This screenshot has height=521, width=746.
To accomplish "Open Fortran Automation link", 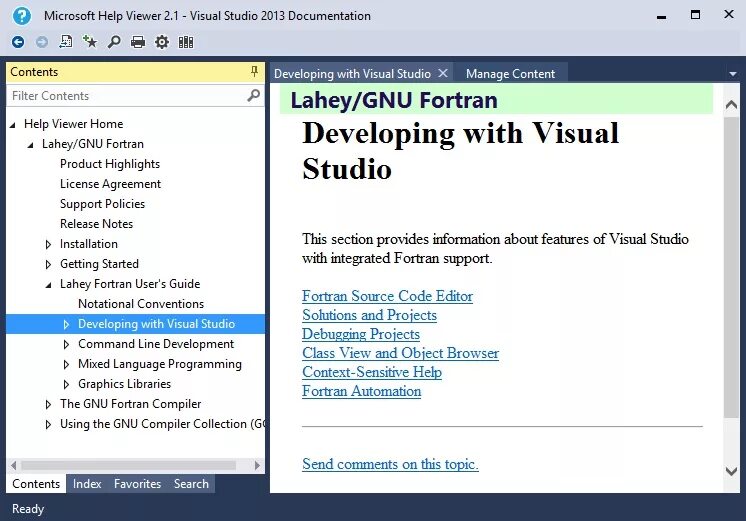I will pyautogui.click(x=362, y=391).
